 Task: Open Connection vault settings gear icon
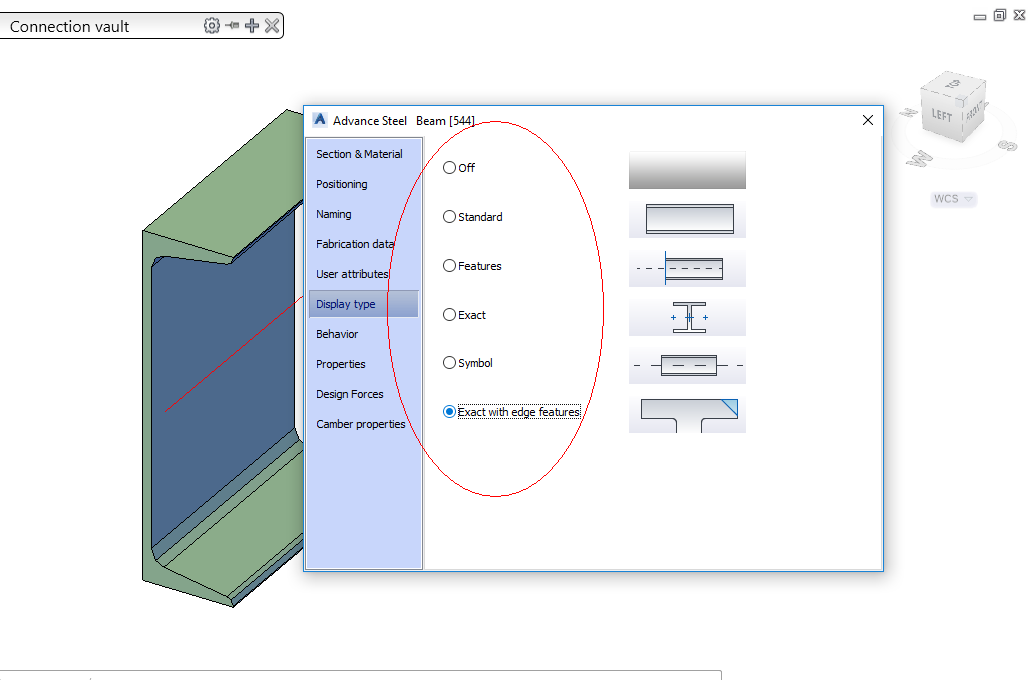click(x=212, y=25)
